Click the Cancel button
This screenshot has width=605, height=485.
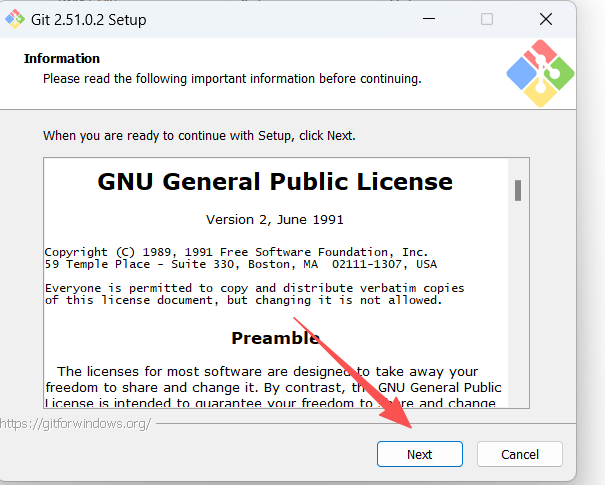click(520, 454)
